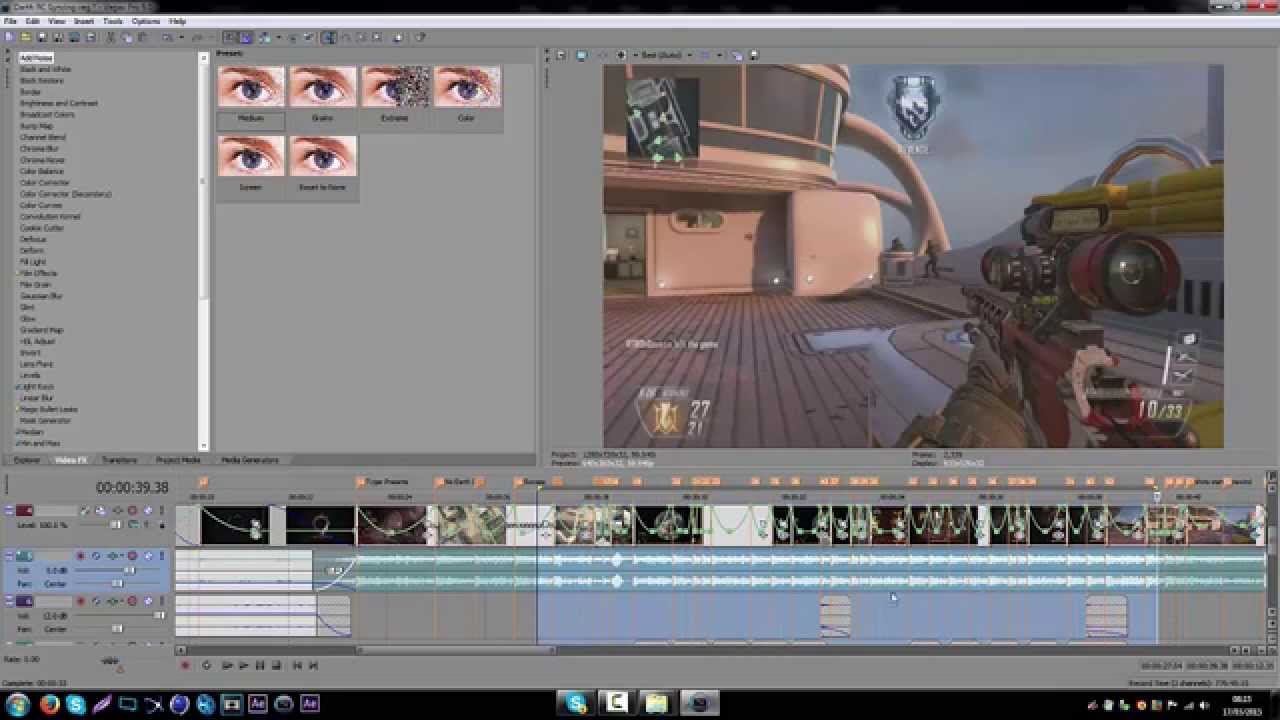Viewport: 1280px width, 720px height.
Task: Click the Windows Start orb
Action: pyautogui.click(x=17, y=704)
